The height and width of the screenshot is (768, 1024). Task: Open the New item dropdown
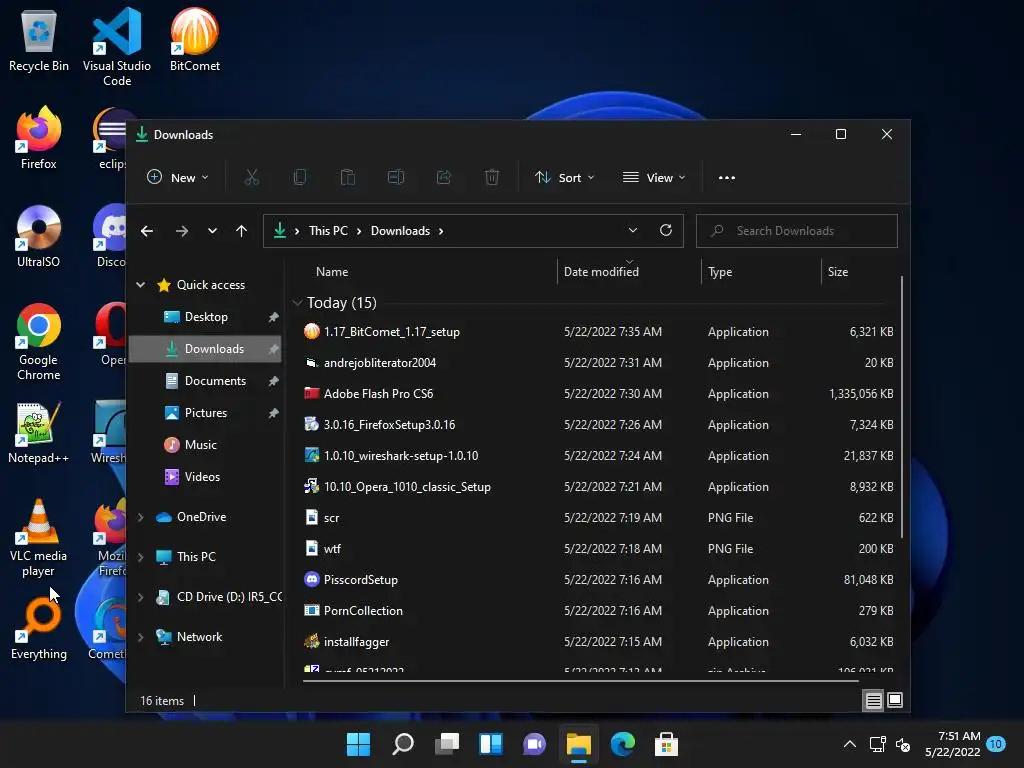[x=178, y=178]
